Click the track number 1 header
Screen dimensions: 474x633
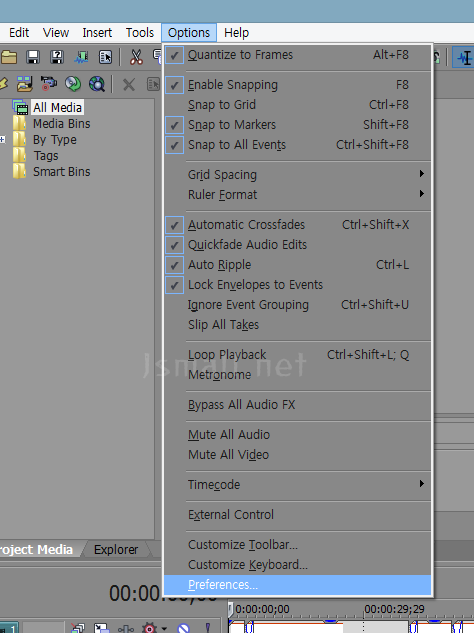pyautogui.click(x=9, y=628)
